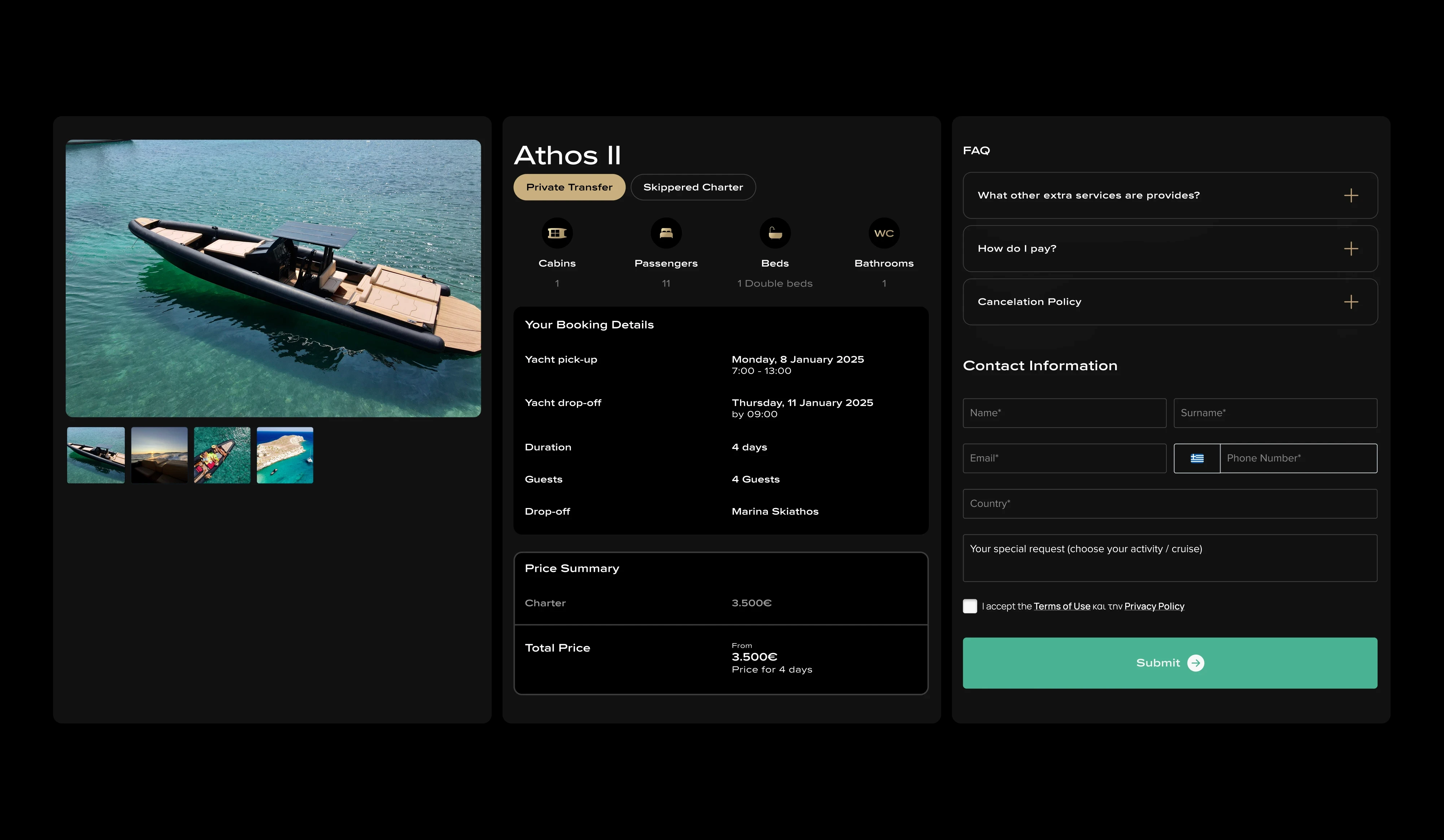Click the WC bathrooms icon
Viewport: 1444px width, 840px height.
pos(884,233)
